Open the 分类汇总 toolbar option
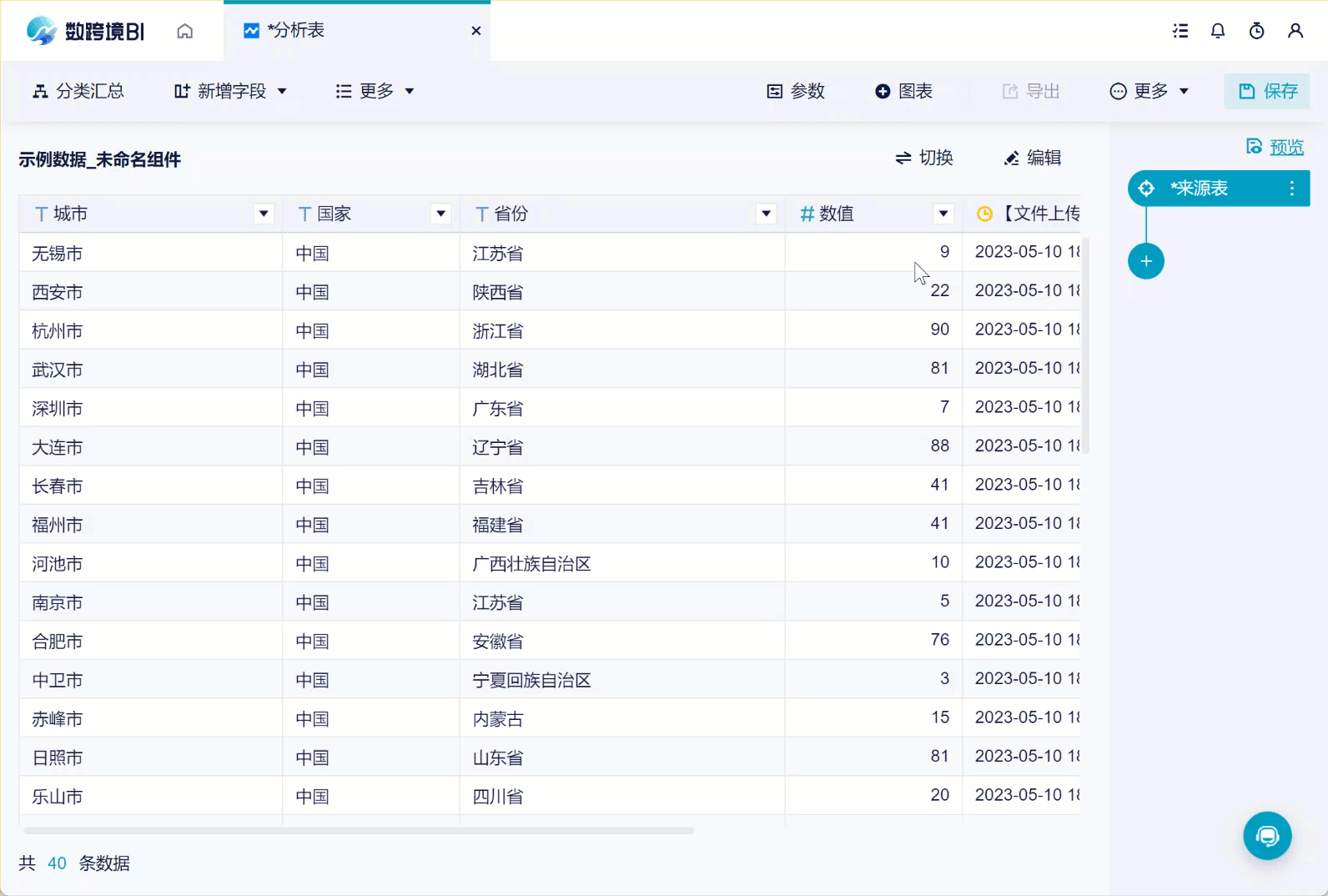1328x896 pixels. click(x=78, y=91)
